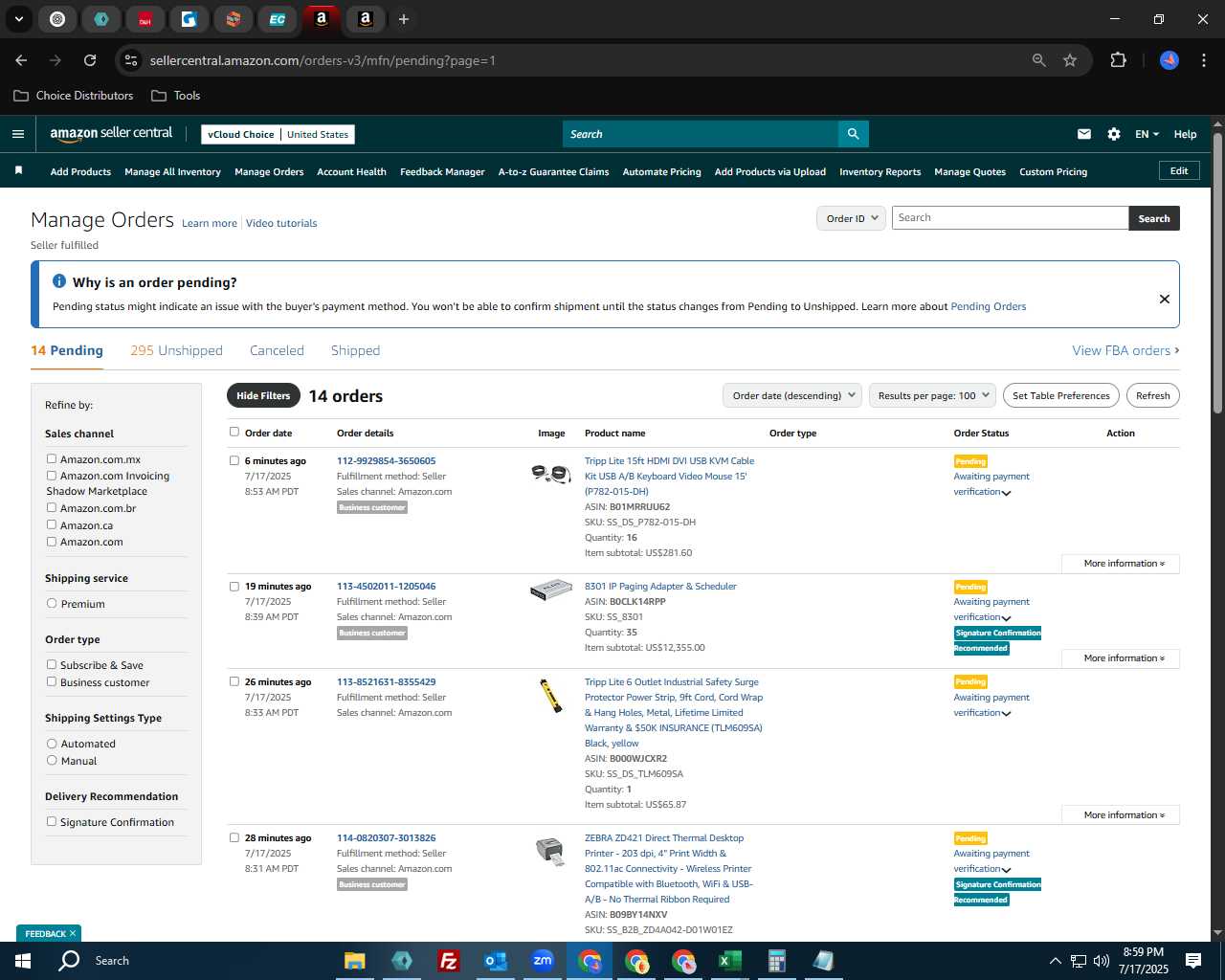Viewport: 1225px width, 980px height.
Task: Check the Amazon.com Invoicing Shadow Marketplace filter
Action: tap(52, 476)
